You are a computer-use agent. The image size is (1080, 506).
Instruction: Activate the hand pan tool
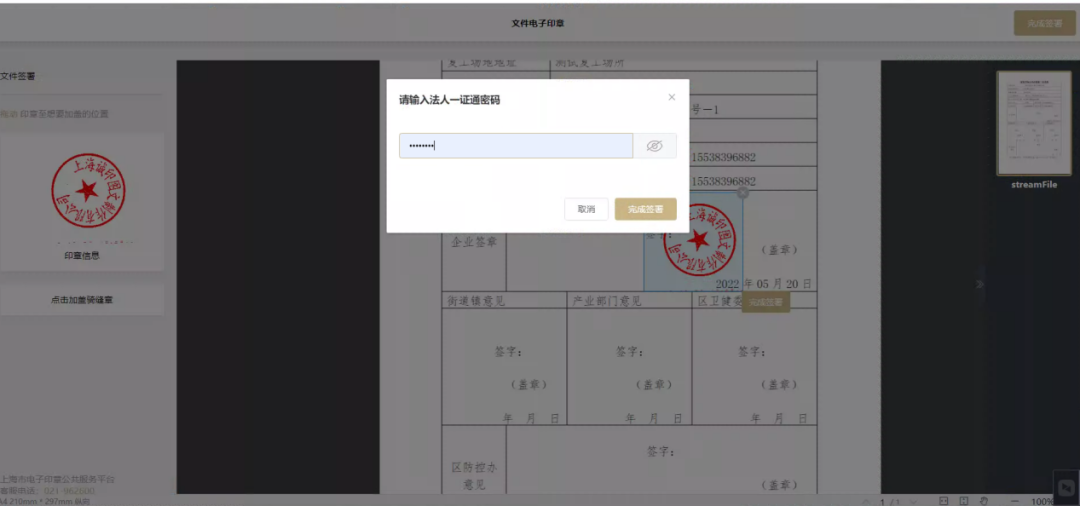984,500
